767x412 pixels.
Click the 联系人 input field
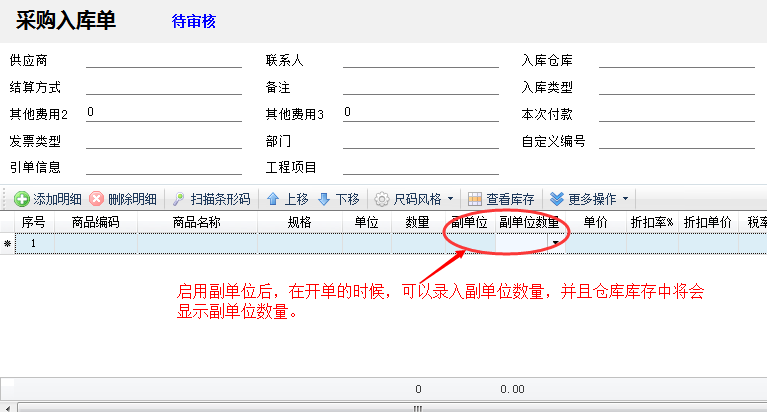[x=420, y=60]
